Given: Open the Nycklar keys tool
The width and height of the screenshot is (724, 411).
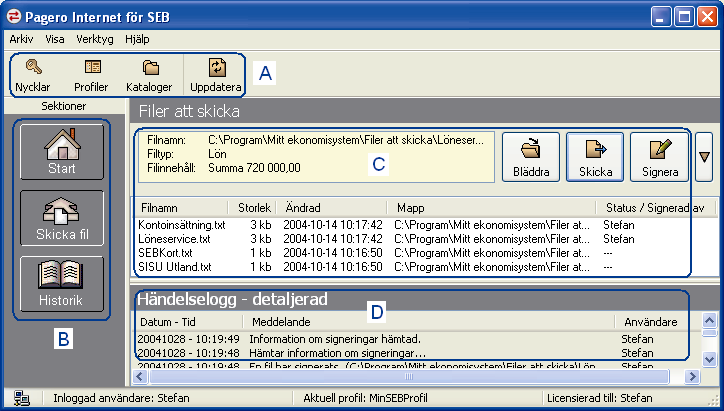Looking at the screenshot, I should (x=33, y=75).
